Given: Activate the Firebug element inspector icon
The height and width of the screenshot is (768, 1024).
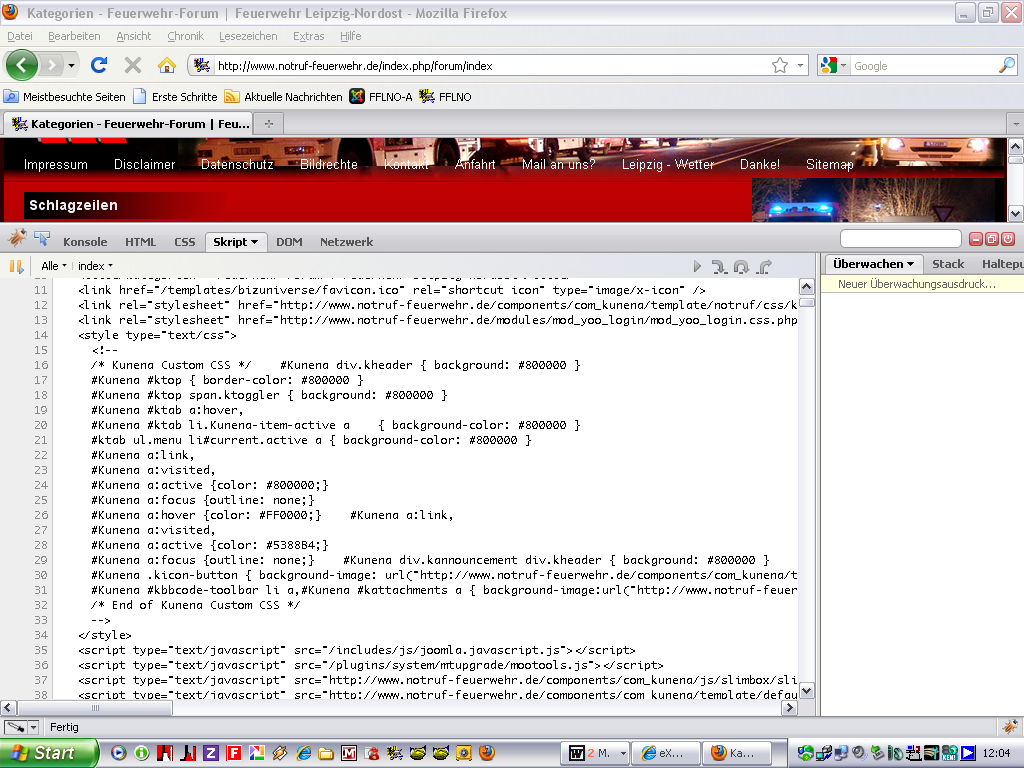Looking at the screenshot, I should tap(42, 239).
